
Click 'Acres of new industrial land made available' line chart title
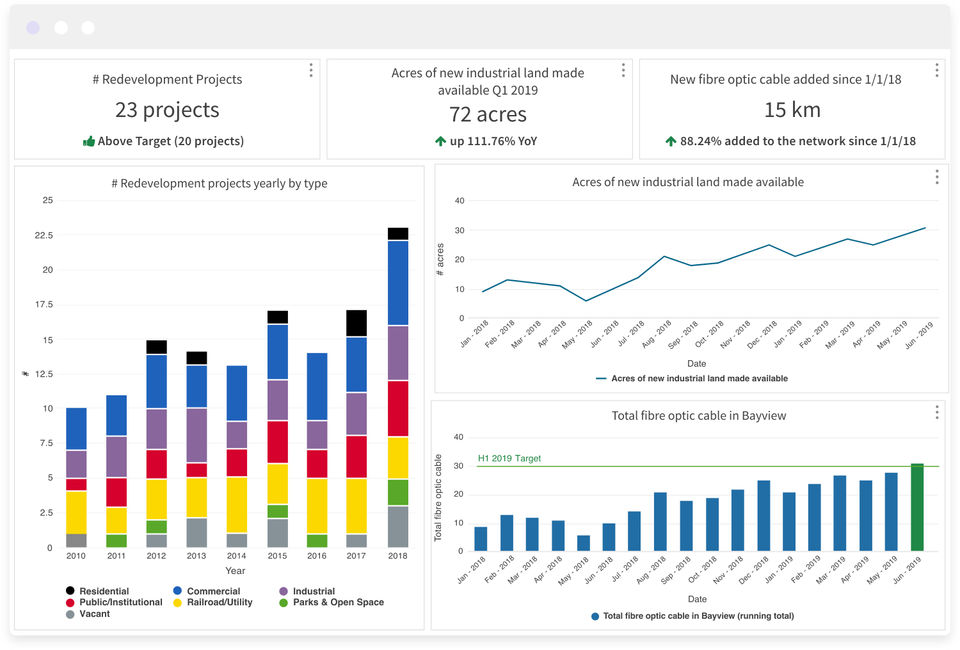(x=688, y=182)
